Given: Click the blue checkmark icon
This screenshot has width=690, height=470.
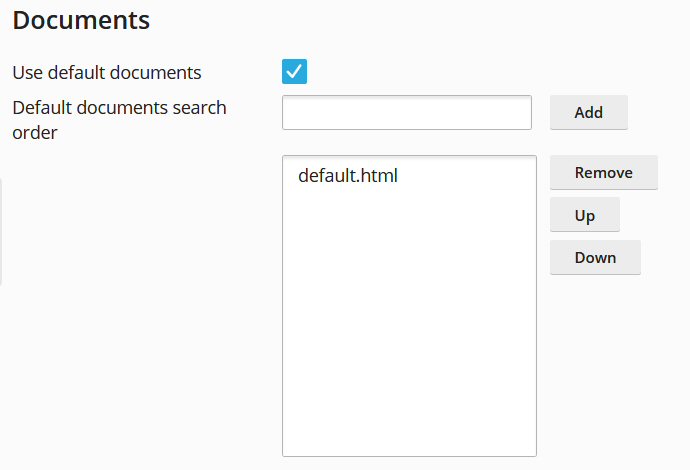Looking at the screenshot, I should tap(294, 71).
